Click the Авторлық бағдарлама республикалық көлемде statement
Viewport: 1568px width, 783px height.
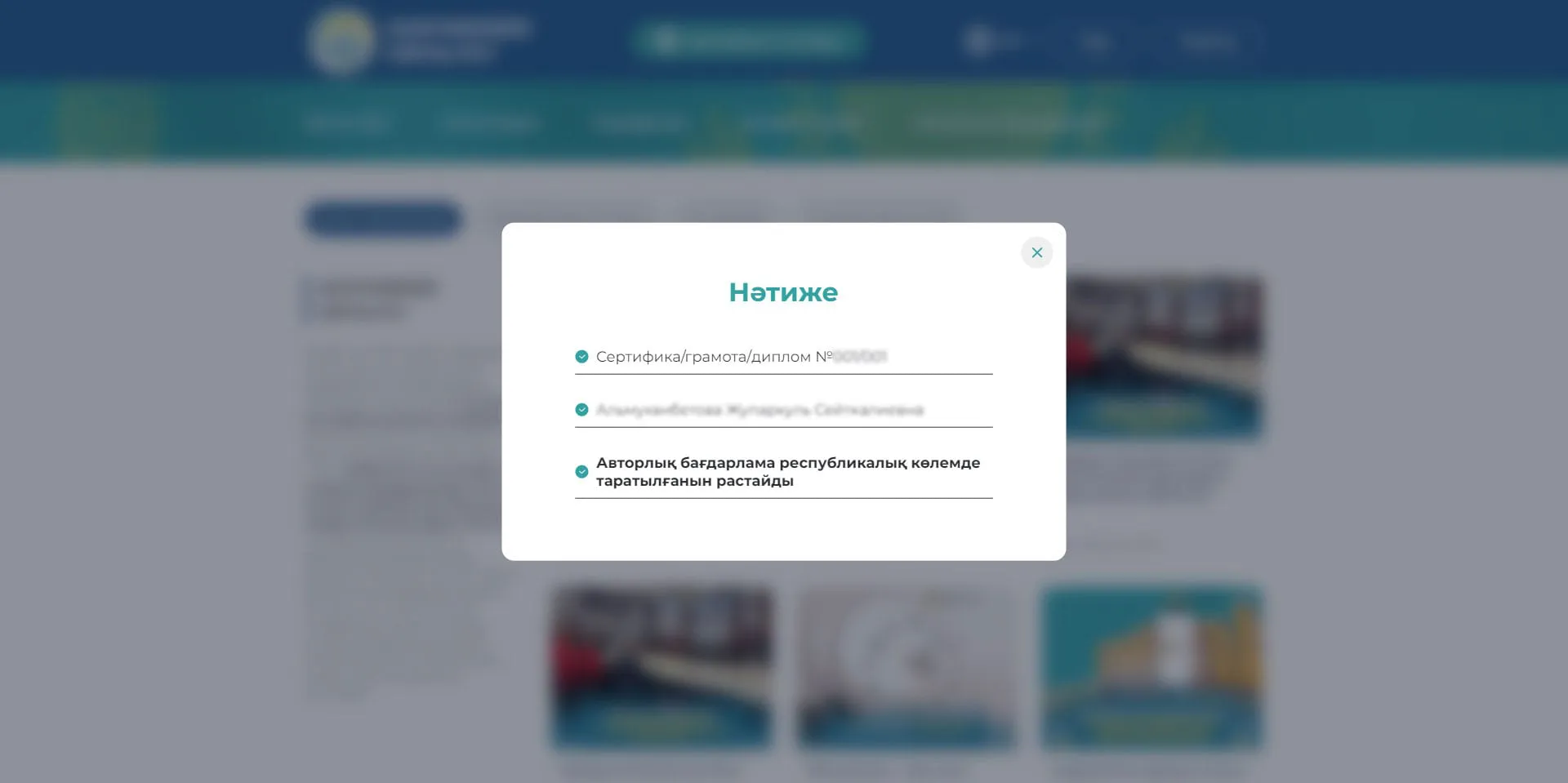click(787, 472)
